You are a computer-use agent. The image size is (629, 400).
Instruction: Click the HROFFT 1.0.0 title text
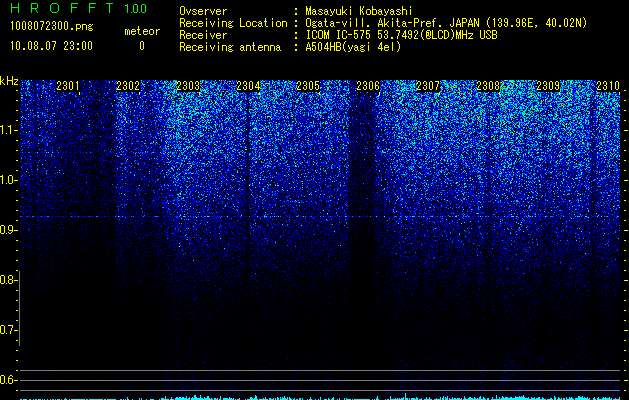79,8
